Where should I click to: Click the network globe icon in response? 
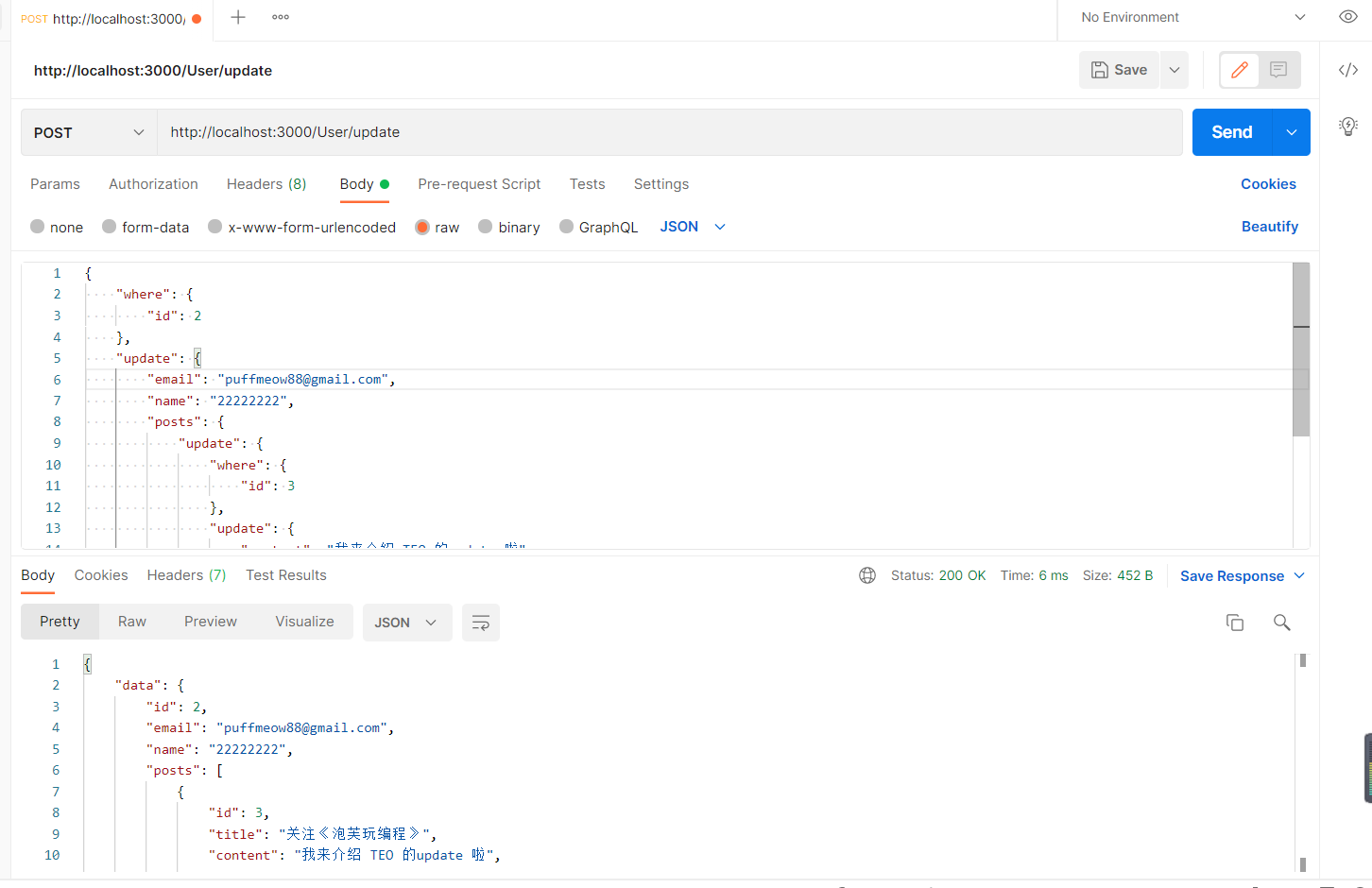pyautogui.click(x=867, y=575)
